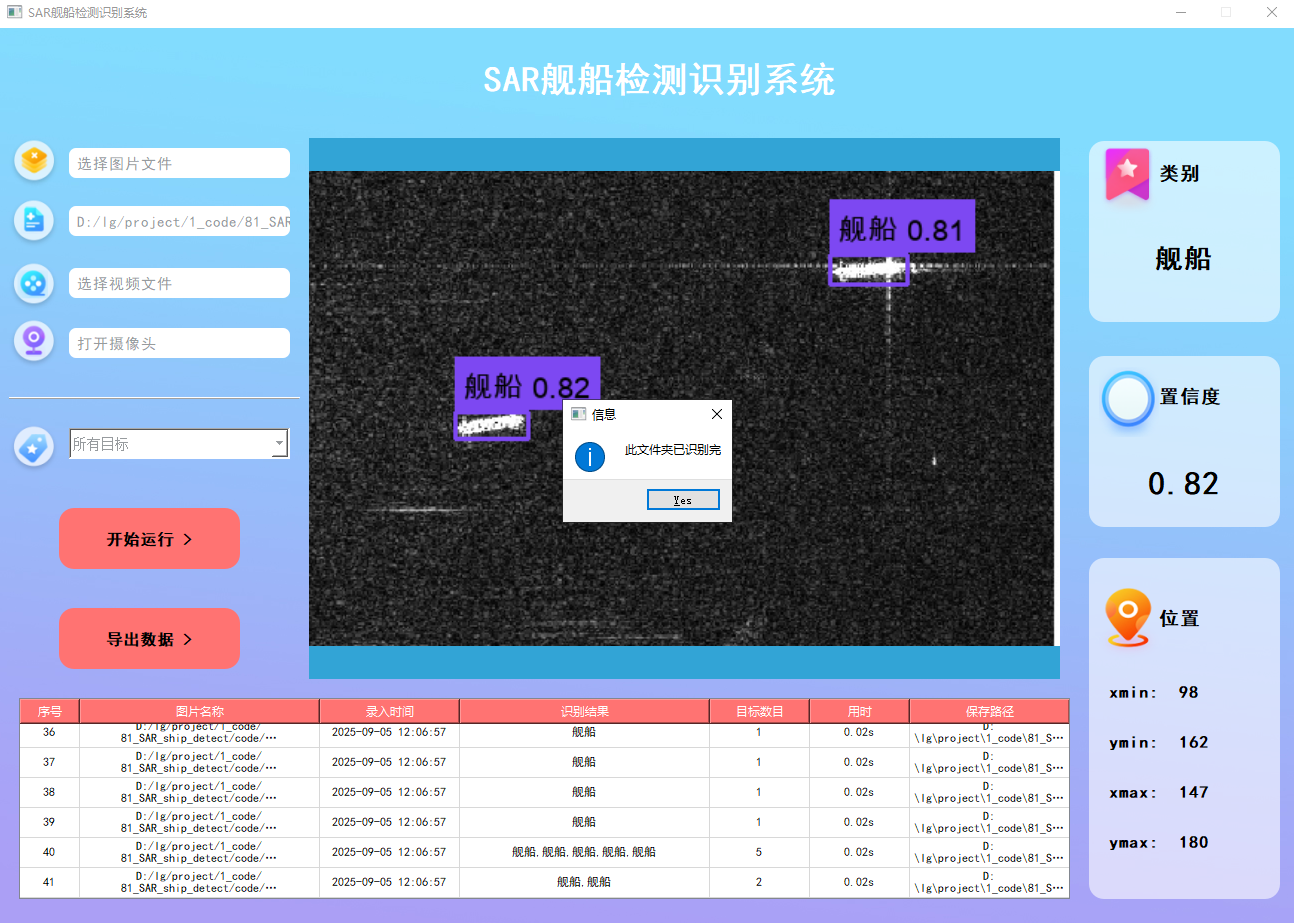Image resolution: width=1294 pixels, height=923 pixels.
Task: Click the 舰船 0.81 detection label
Action: [901, 227]
